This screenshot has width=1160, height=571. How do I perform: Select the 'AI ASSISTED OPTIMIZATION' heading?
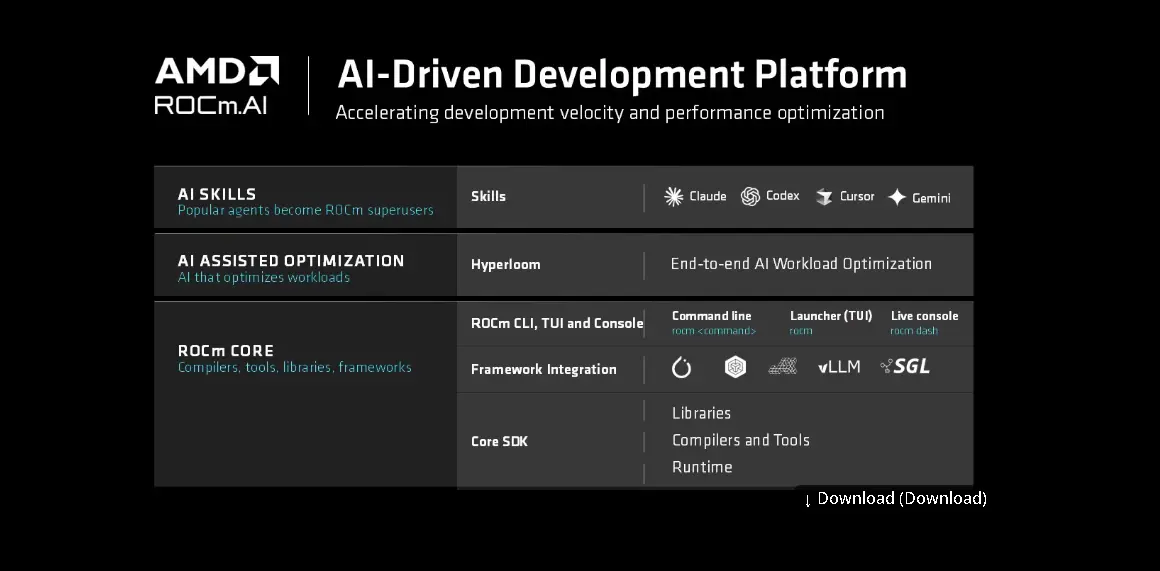click(291, 260)
